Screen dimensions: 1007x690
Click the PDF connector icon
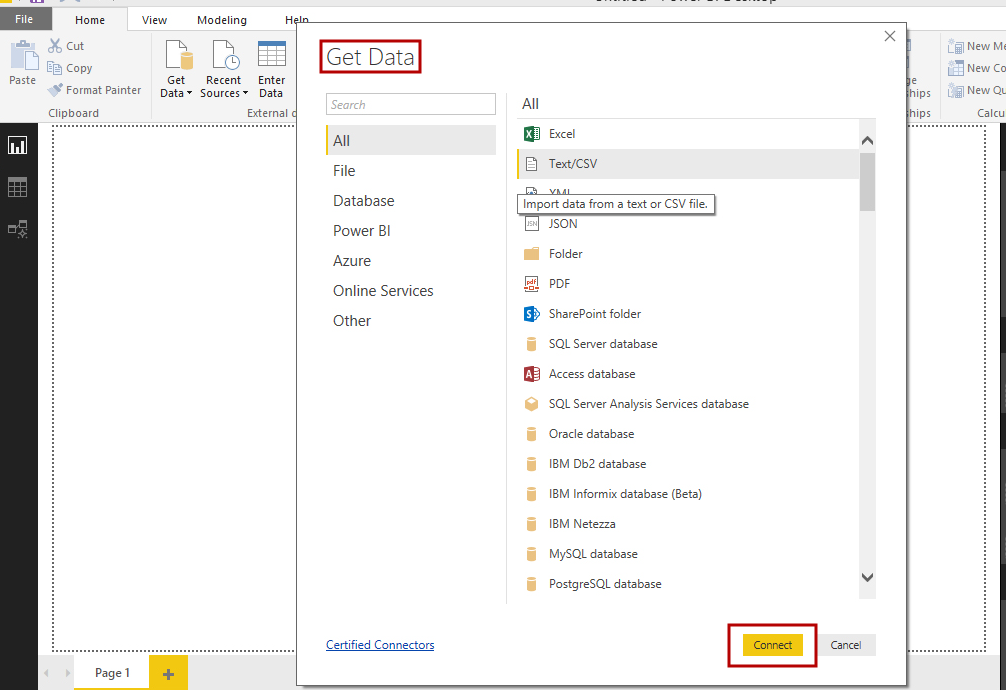[x=532, y=283]
